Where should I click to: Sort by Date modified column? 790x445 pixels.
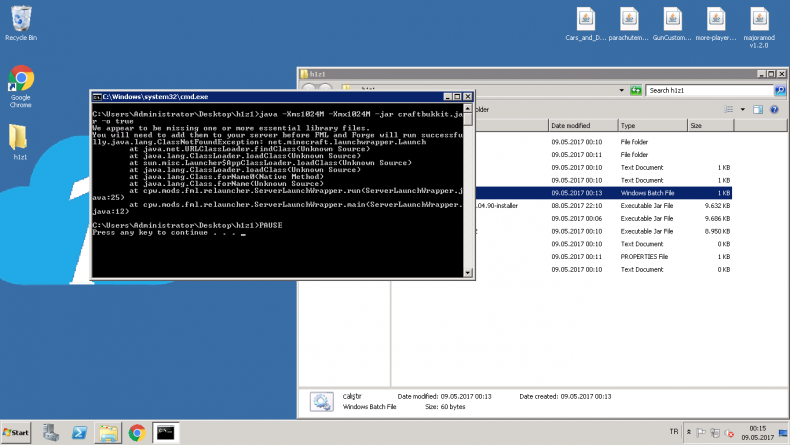click(x=583, y=125)
